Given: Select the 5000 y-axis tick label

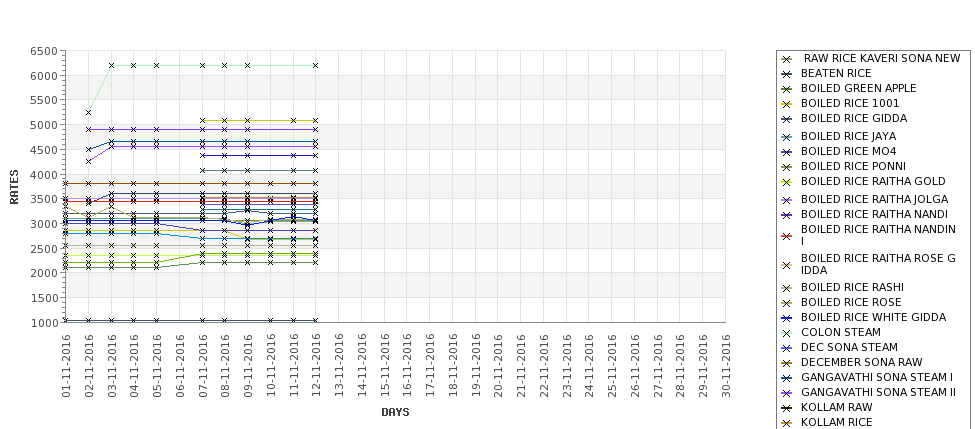Looking at the screenshot, I should click(x=44, y=126).
